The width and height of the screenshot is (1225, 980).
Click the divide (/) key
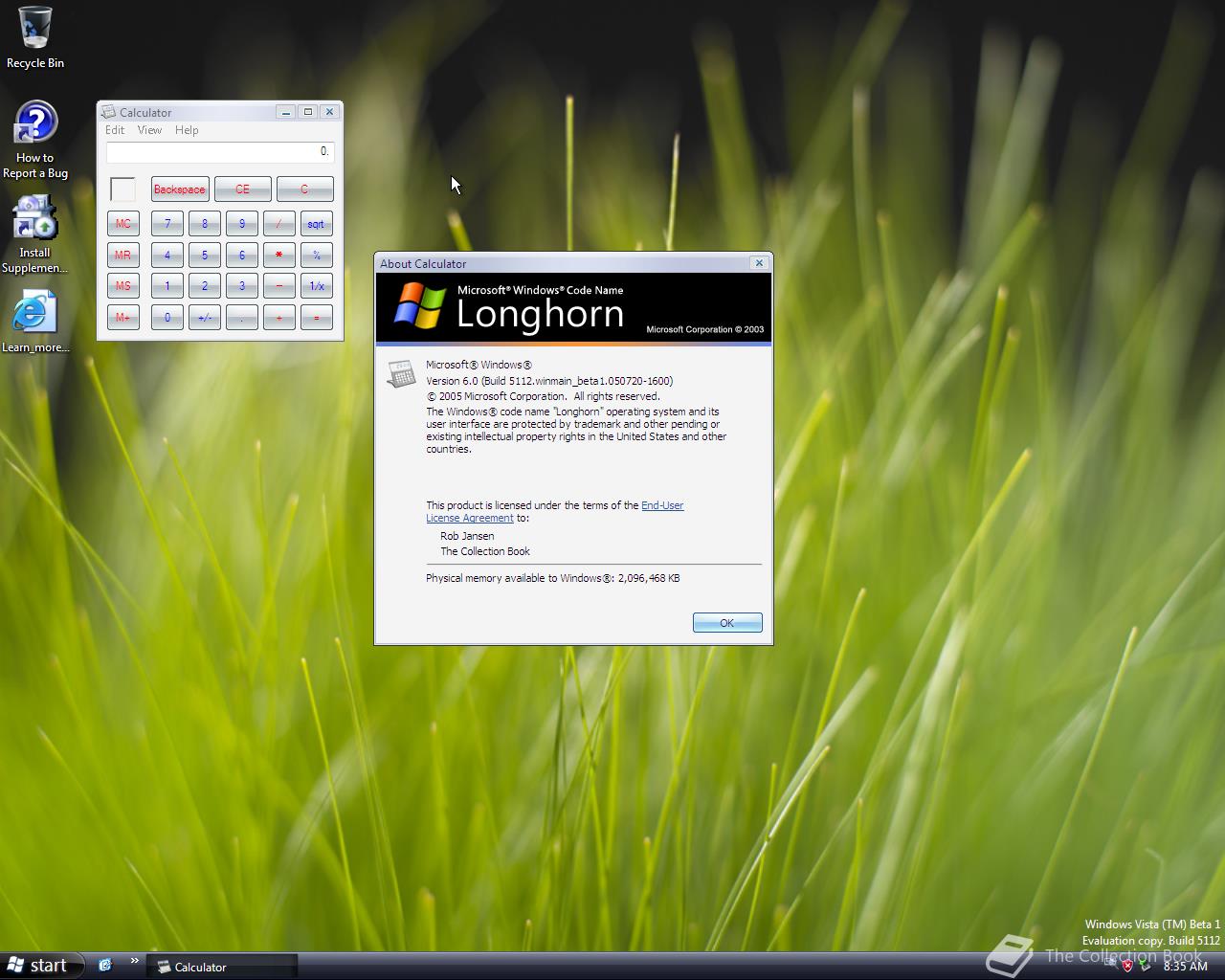pyautogui.click(x=279, y=224)
